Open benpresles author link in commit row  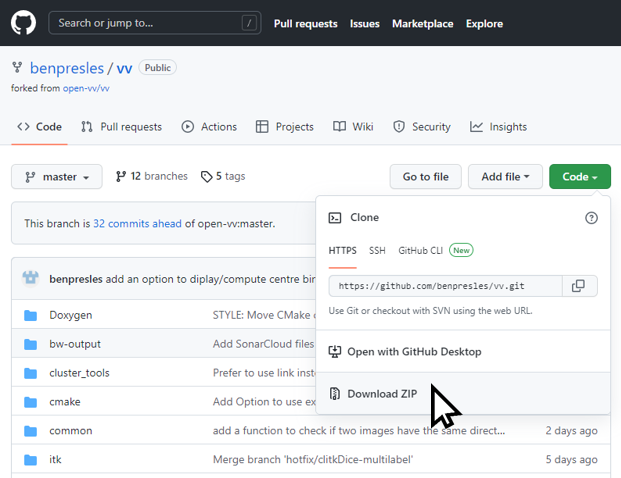pos(76,279)
